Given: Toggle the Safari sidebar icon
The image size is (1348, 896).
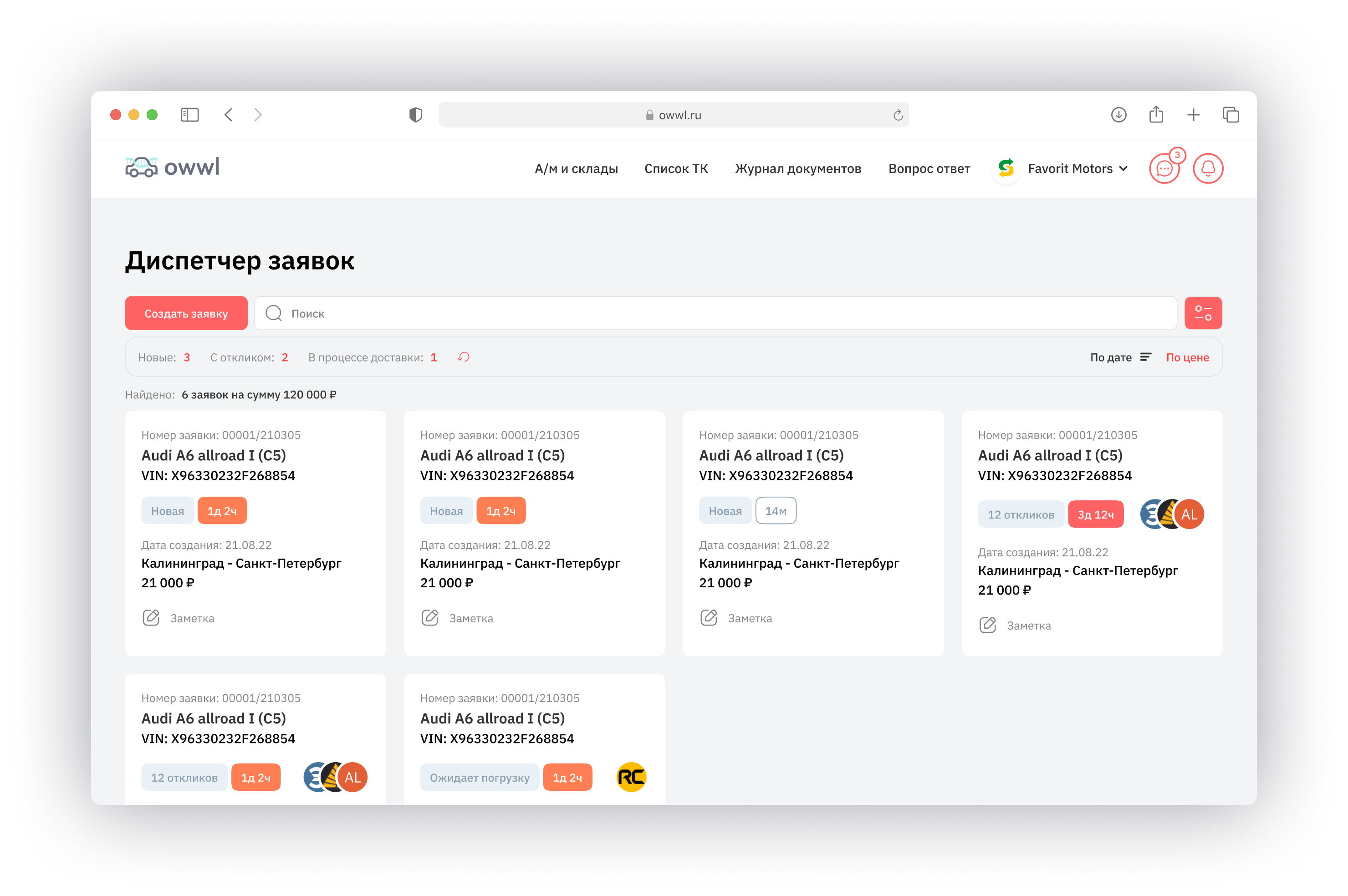Looking at the screenshot, I should [x=190, y=115].
